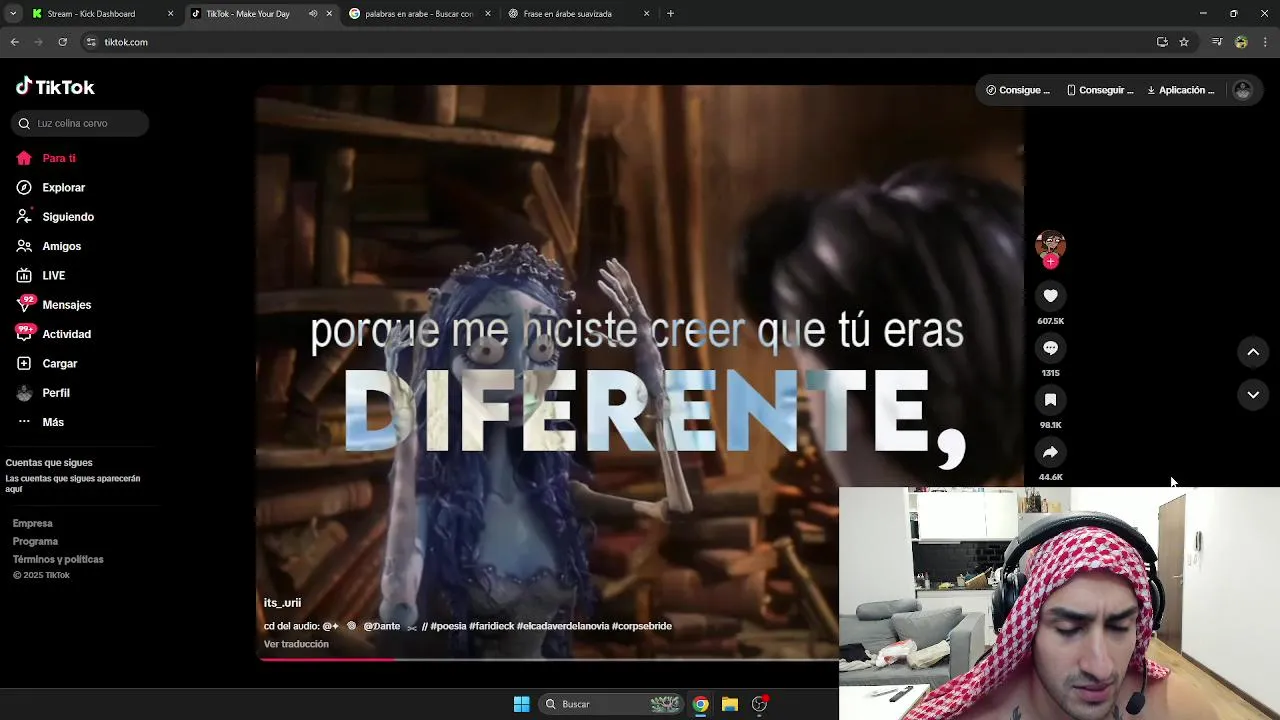Open the #corpsebride hashtag
1280x720 pixels.
tap(642, 626)
